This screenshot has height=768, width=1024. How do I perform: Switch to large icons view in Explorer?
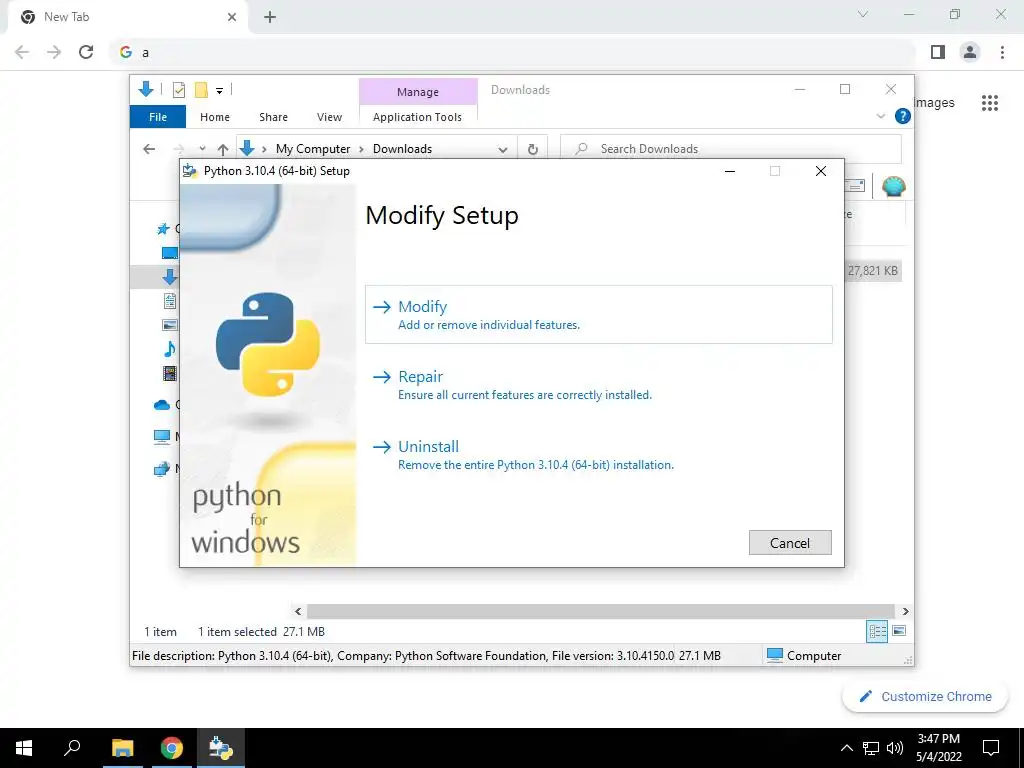click(x=899, y=631)
